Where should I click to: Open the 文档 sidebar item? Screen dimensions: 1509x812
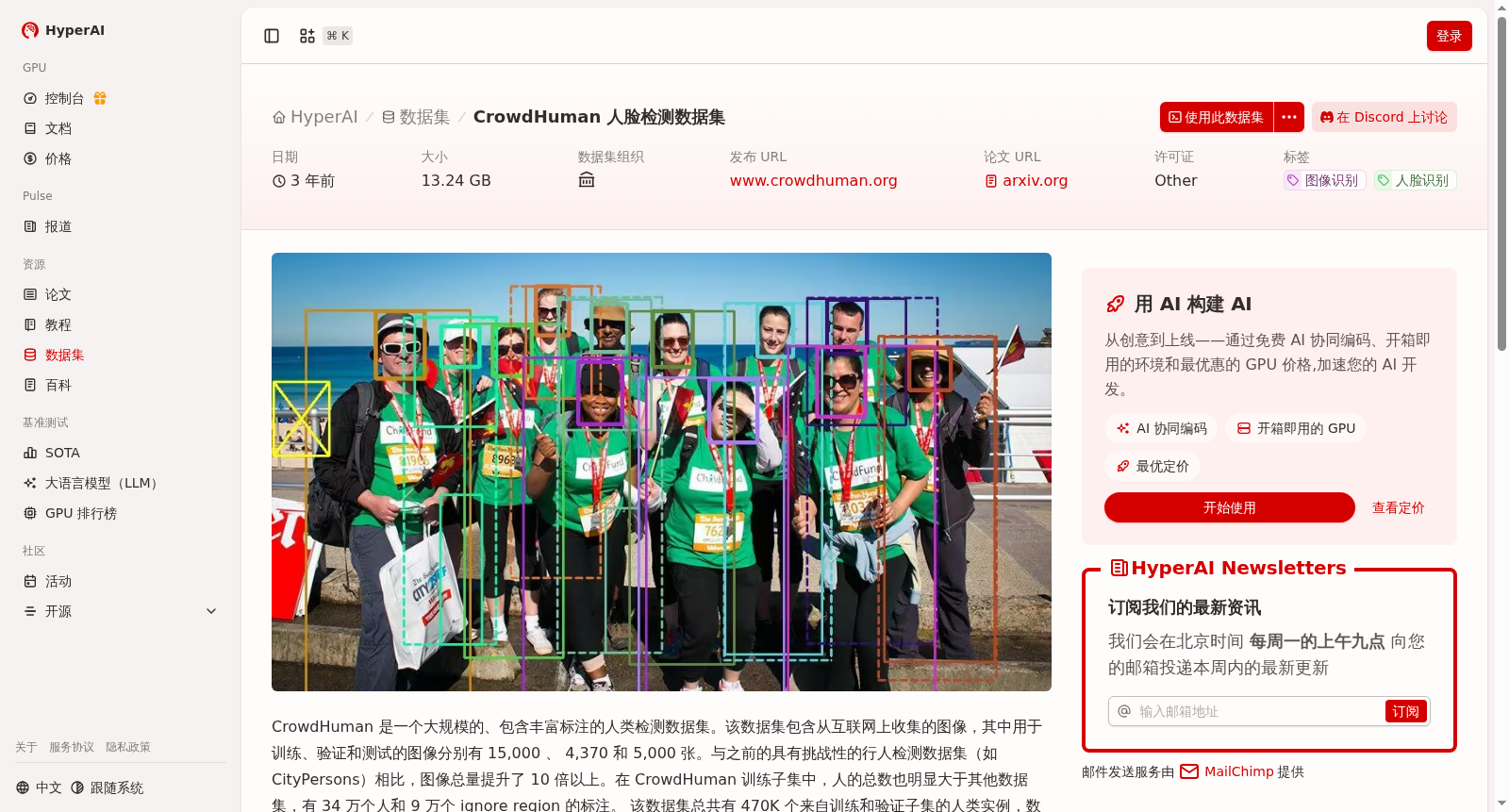[121, 128]
